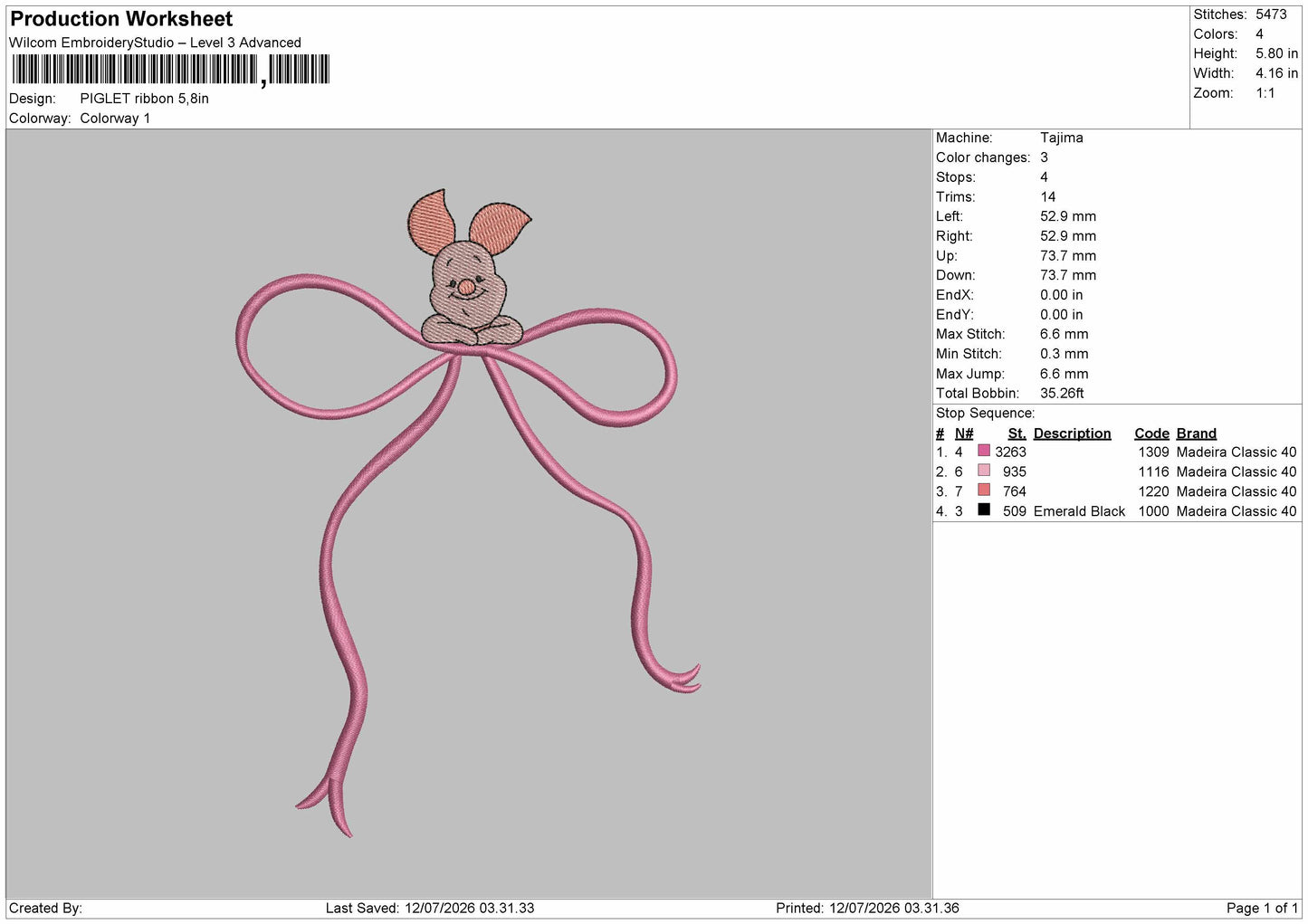The width and height of the screenshot is (1308, 924).
Task: Click the Left value 52.9 mm
Action: [1068, 216]
